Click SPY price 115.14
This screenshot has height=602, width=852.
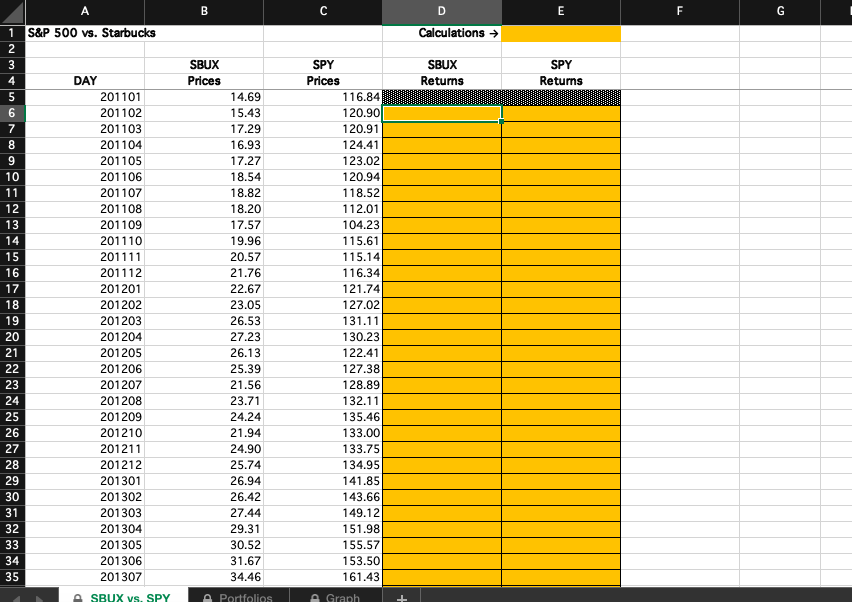tap(323, 257)
